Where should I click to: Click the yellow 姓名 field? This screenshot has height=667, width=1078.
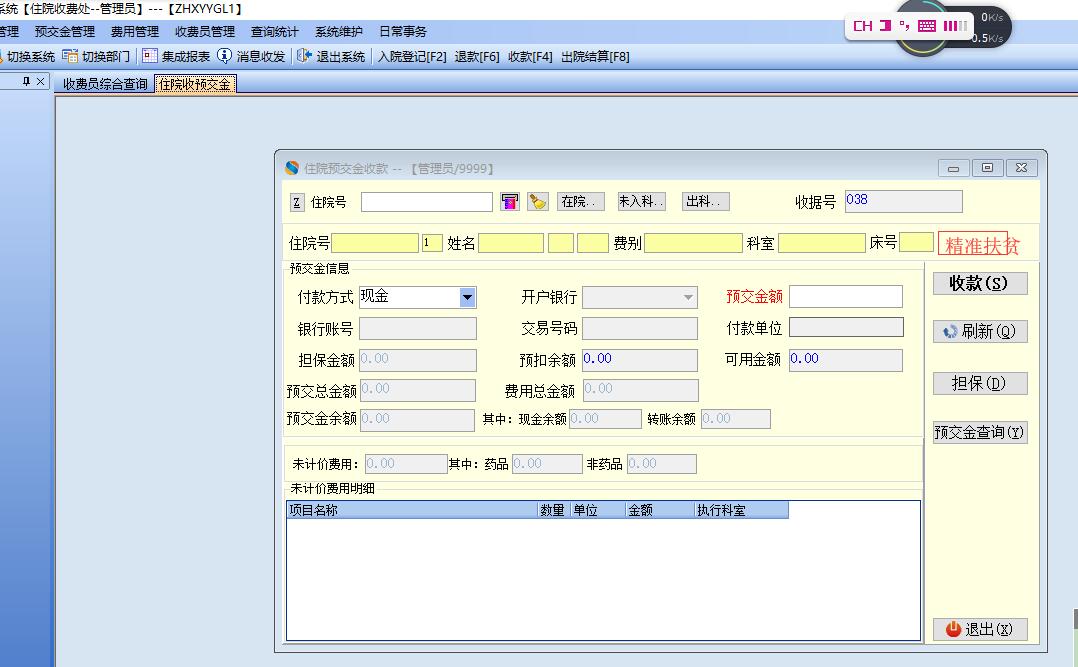tap(511, 243)
